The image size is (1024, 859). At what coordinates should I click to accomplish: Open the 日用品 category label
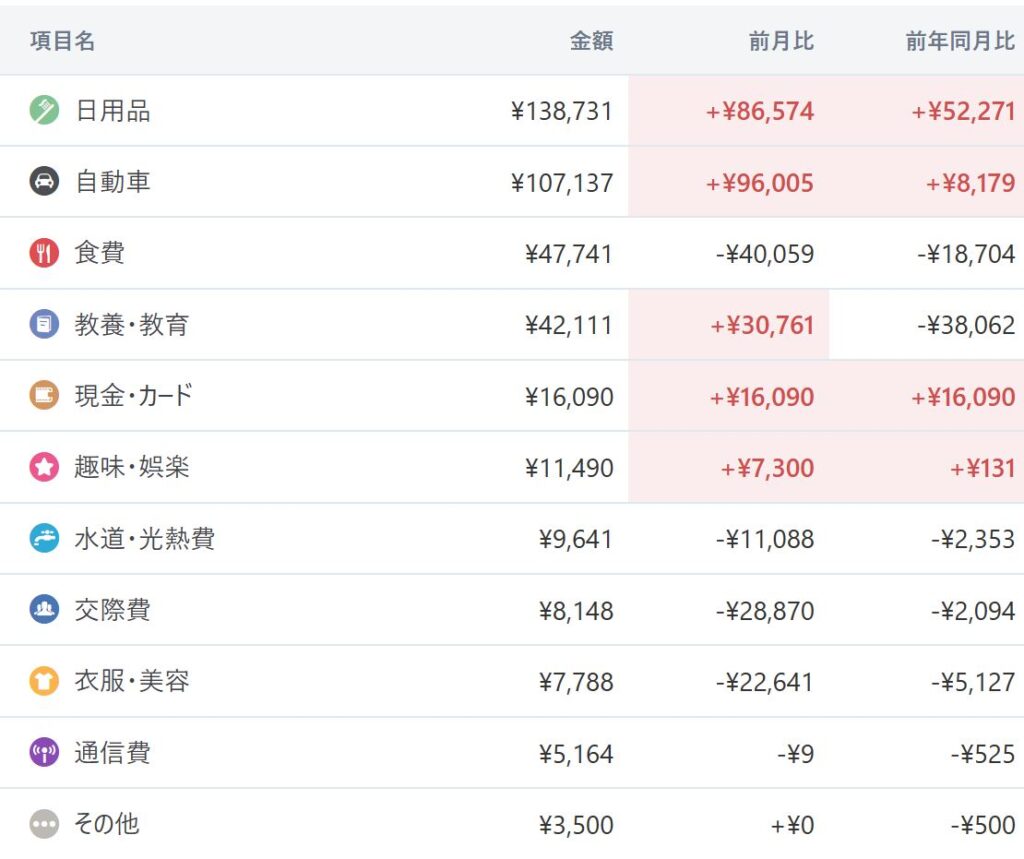click(112, 111)
